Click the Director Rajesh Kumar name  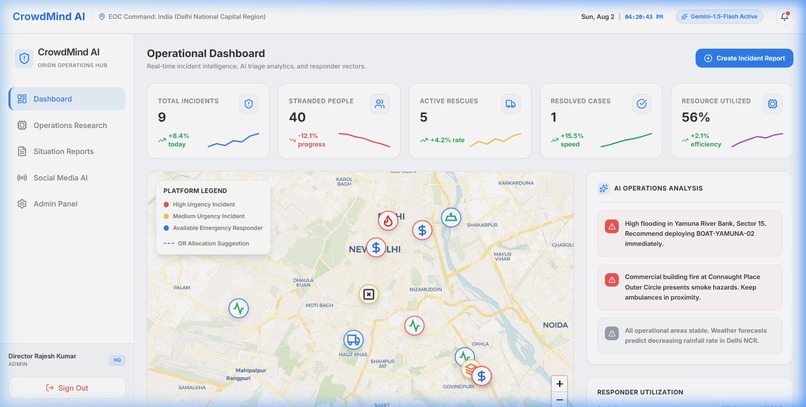click(42, 356)
